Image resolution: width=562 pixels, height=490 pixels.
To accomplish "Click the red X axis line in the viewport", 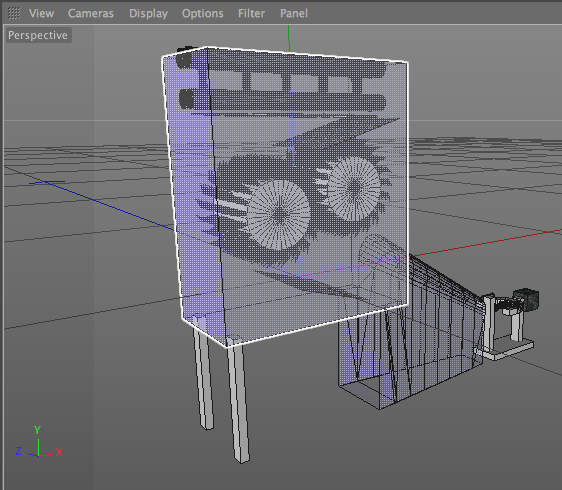I will pyautogui.click(x=484, y=243).
